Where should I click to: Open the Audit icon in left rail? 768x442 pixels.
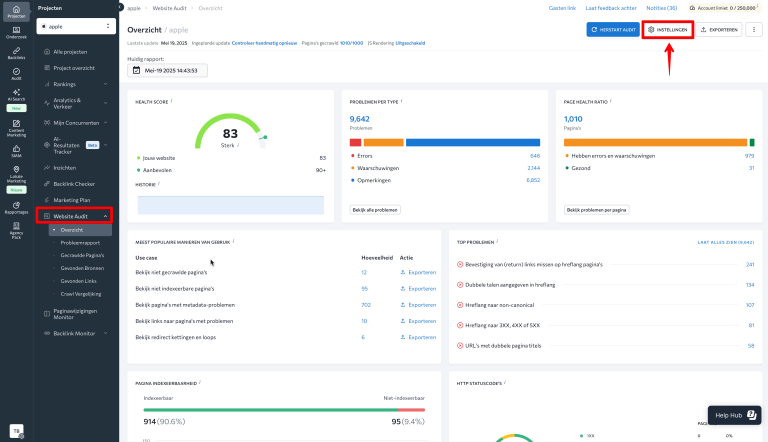tap(16, 74)
